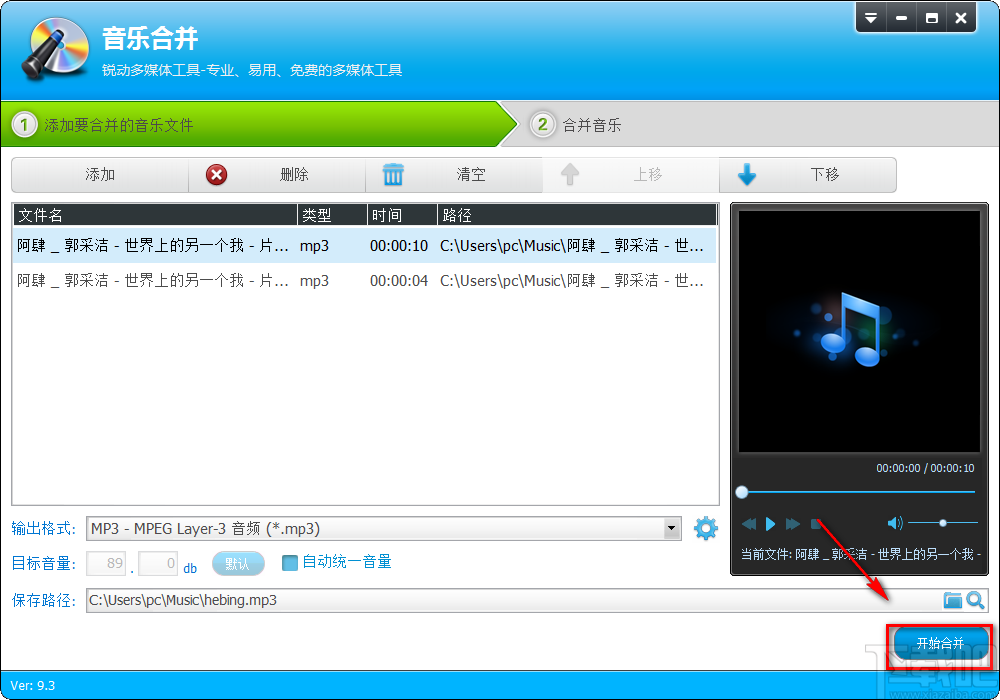Click the 开始合并 start merge button
The width and height of the screenshot is (1000, 700).
pos(940,643)
